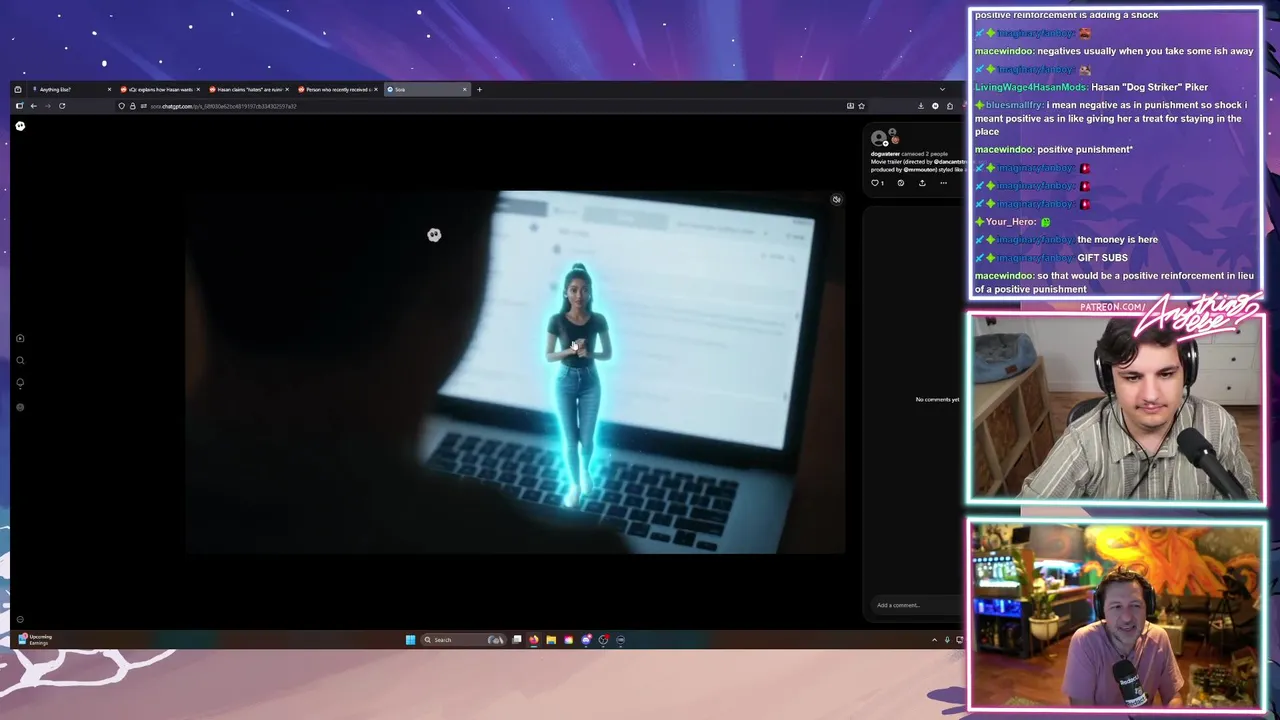Screen dimensions: 1280x720
Task: Open File Explorer from the taskbar
Action: (551, 640)
